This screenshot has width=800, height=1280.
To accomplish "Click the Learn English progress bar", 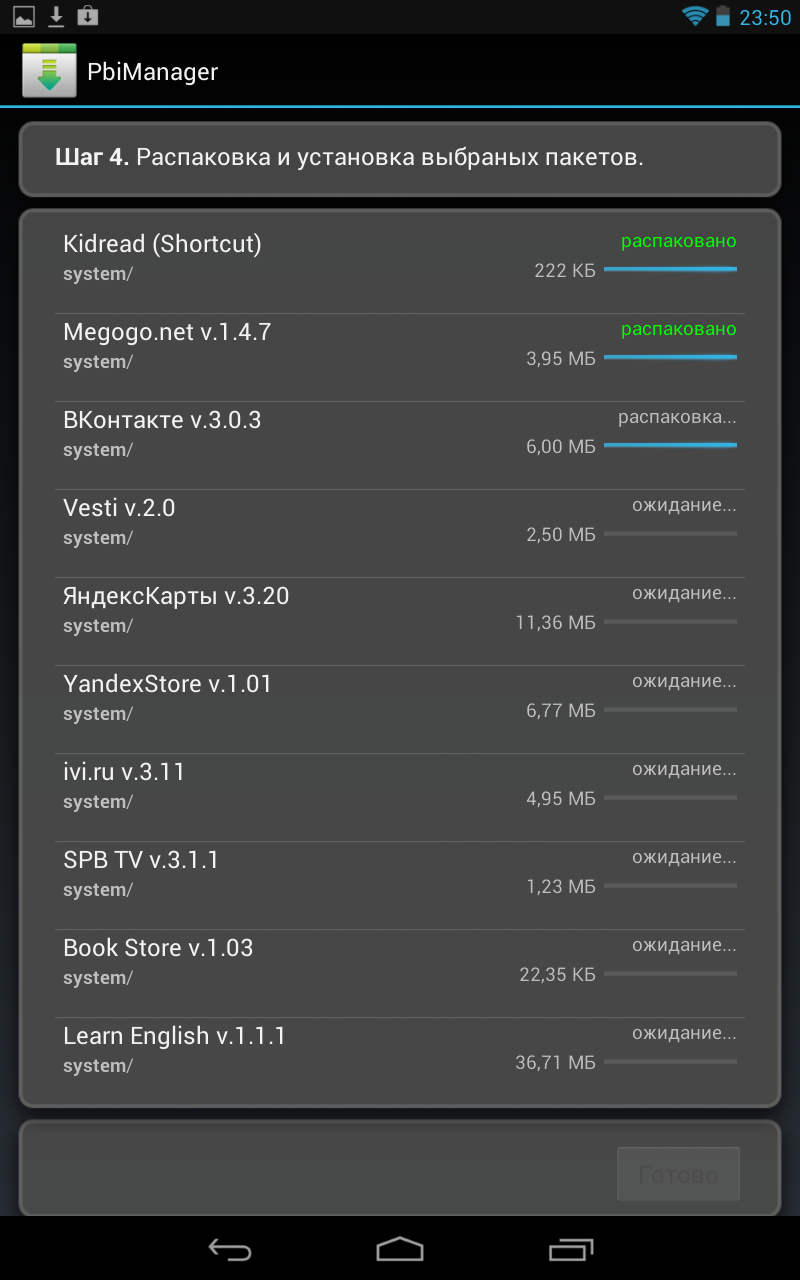I will 671,1061.
